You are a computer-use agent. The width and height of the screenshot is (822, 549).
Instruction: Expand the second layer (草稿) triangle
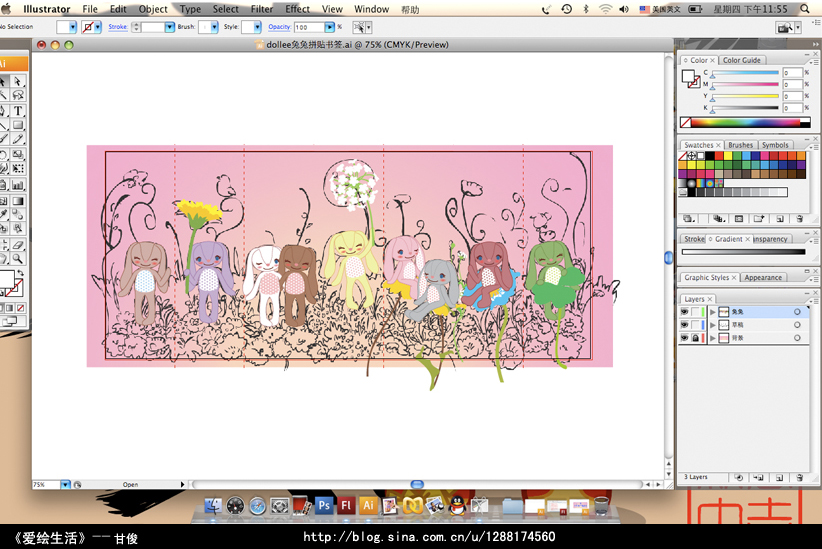point(712,325)
